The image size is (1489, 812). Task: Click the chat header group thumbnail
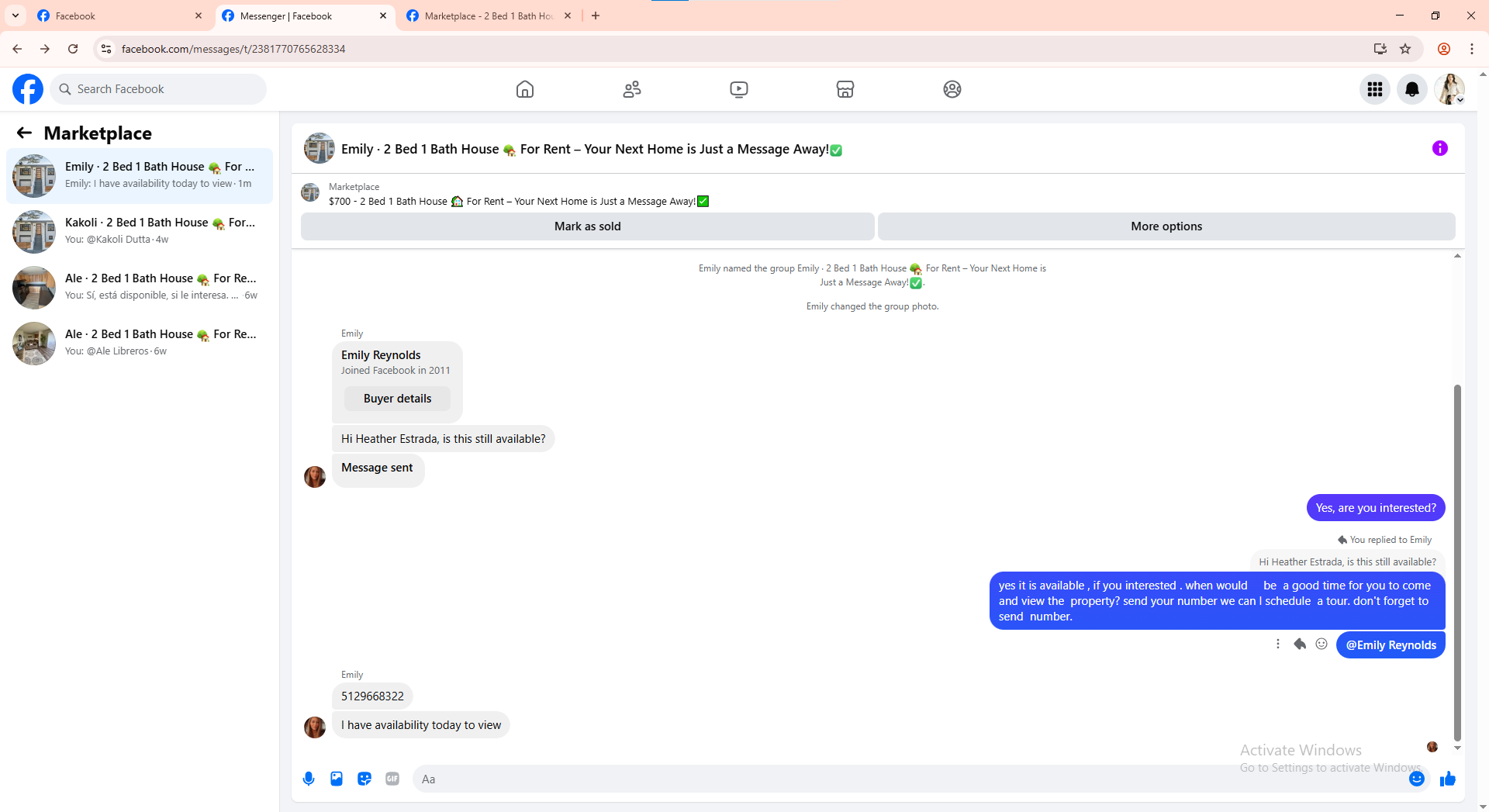[x=320, y=148]
